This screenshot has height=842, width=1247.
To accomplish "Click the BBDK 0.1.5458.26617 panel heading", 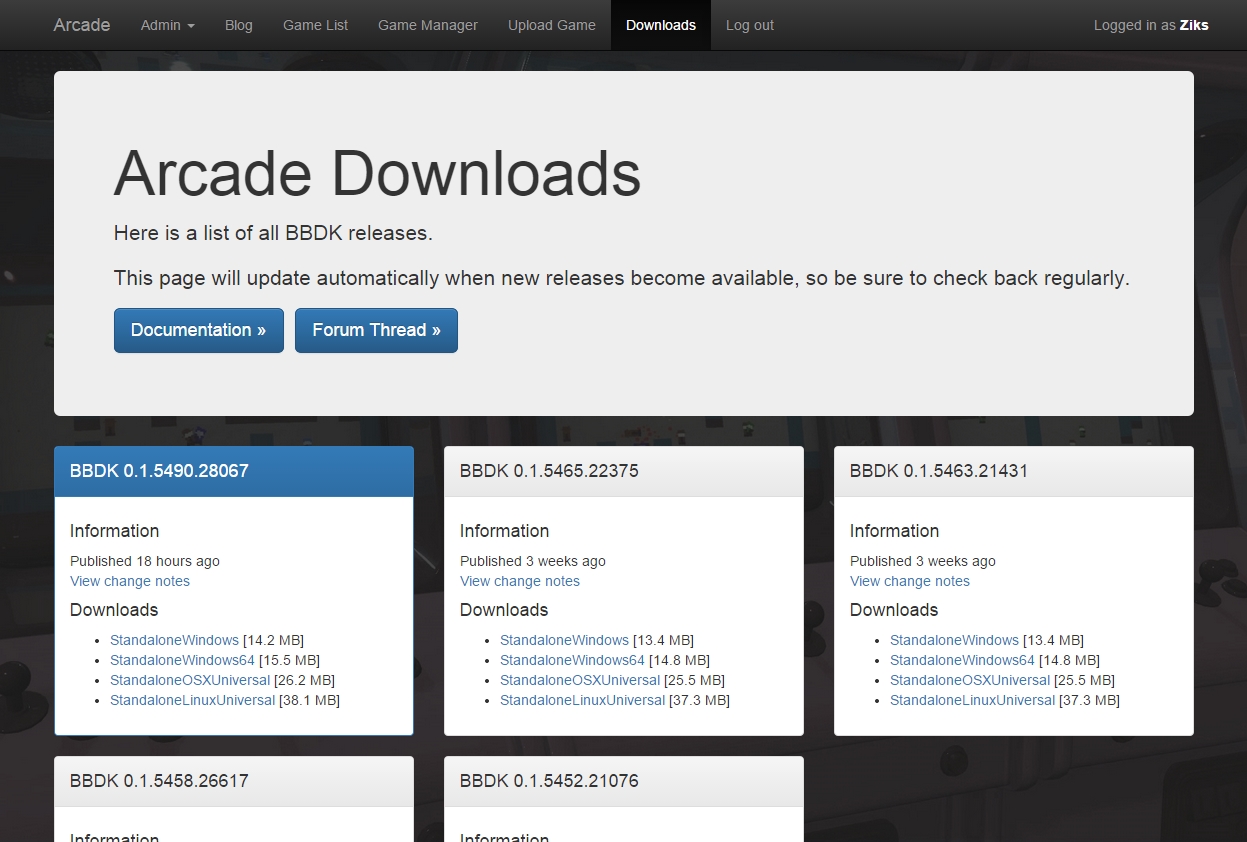I will (x=234, y=781).
